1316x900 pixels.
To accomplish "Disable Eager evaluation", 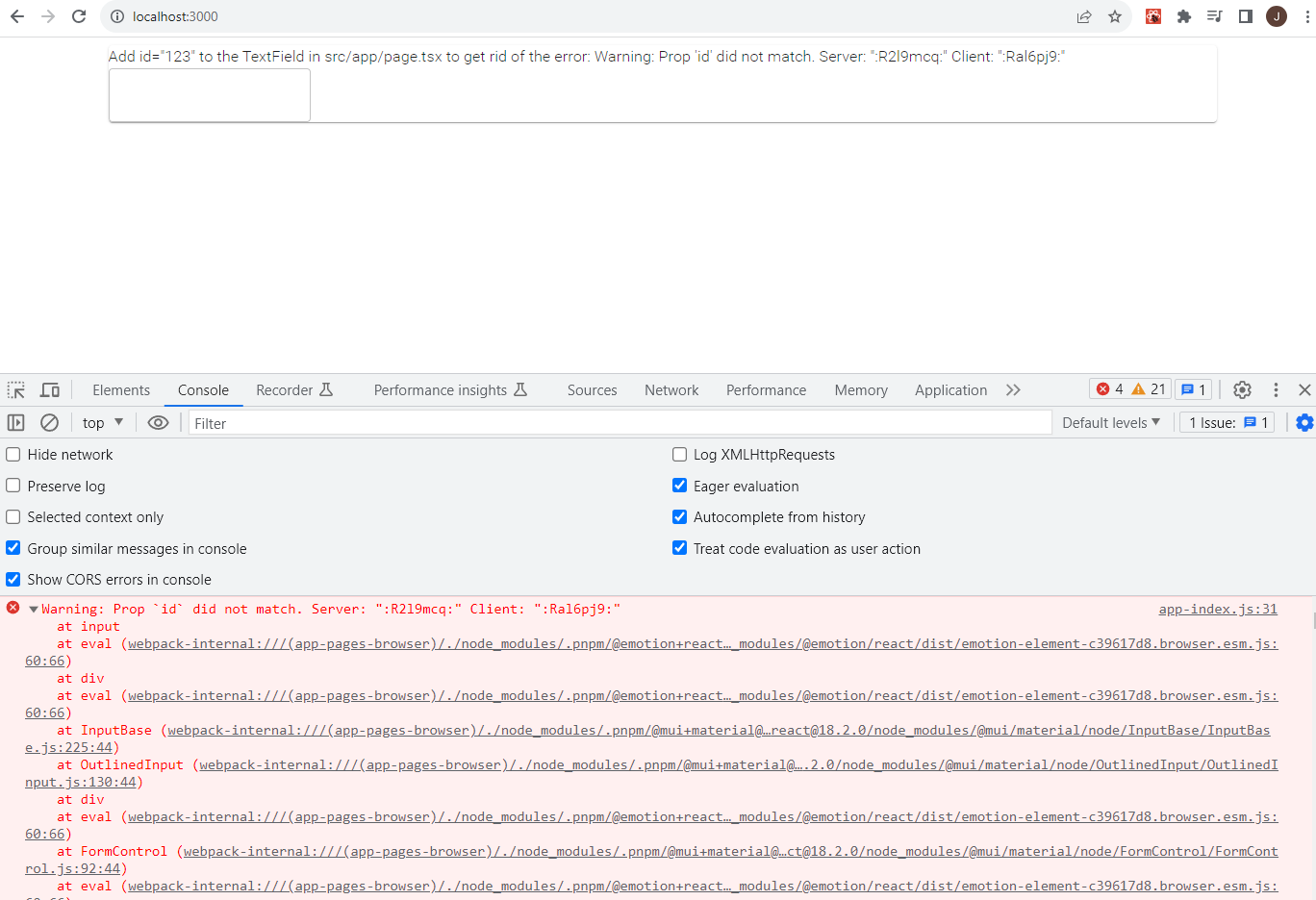I will [x=680, y=485].
